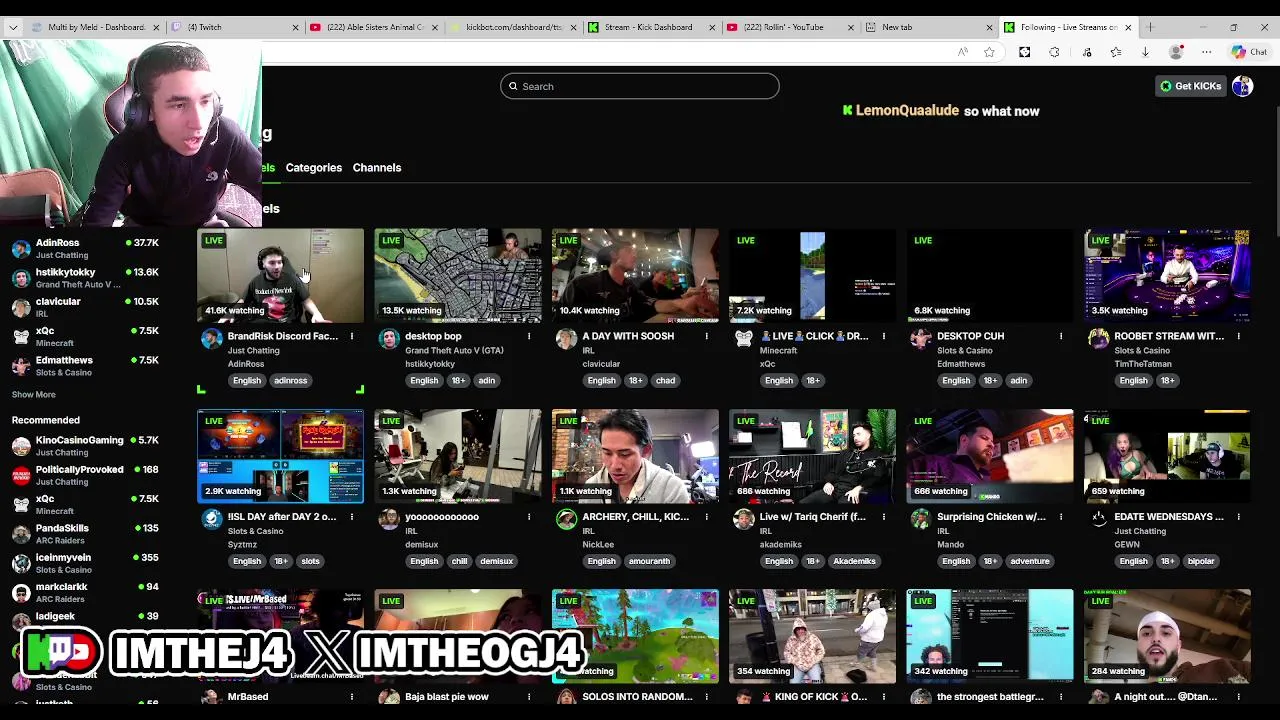Open channel avatar beside DESKTOP CUH stream
The height and width of the screenshot is (720, 1280).
tap(921, 339)
